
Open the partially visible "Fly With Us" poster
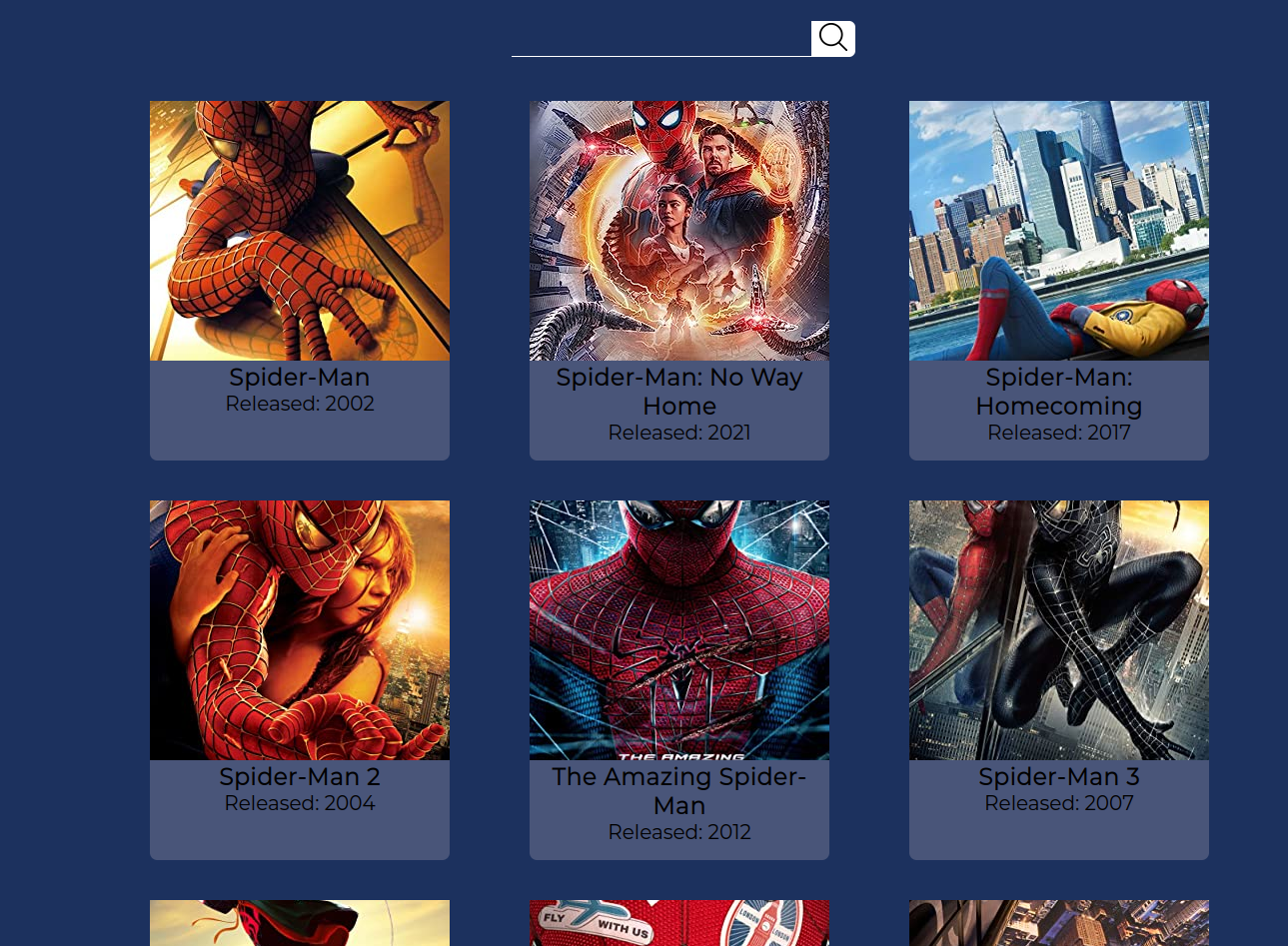(679, 923)
